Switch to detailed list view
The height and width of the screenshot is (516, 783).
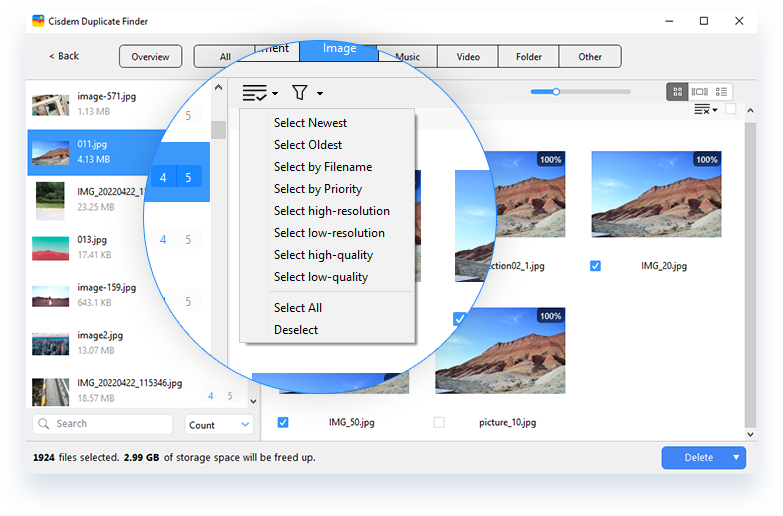722,92
